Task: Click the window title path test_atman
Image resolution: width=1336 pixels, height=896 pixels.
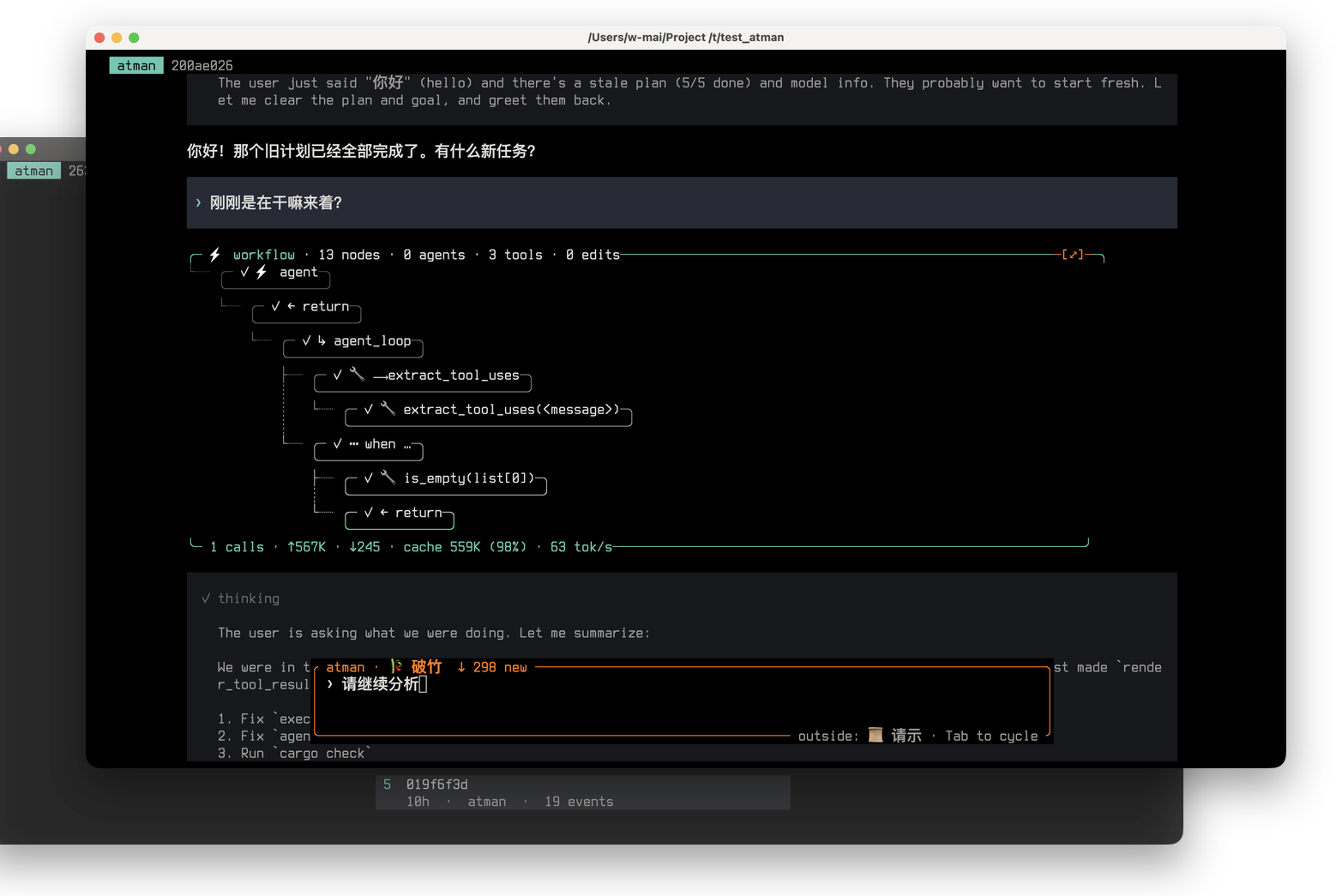Action: (x=685, y=37)
